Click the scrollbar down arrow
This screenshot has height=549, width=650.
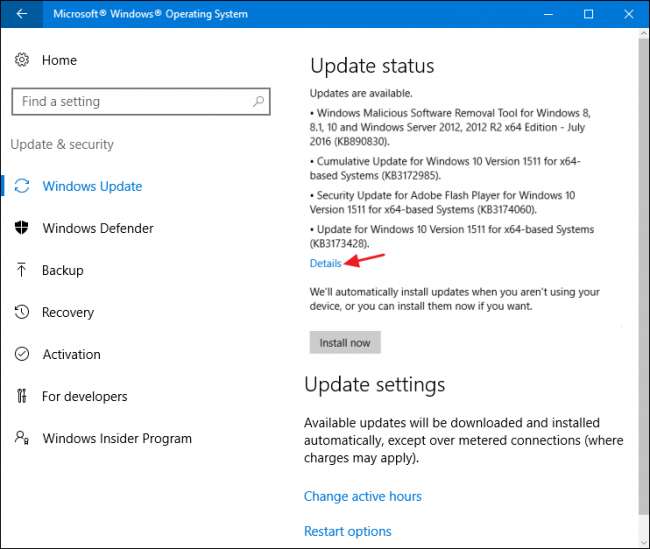click(644, 542)
